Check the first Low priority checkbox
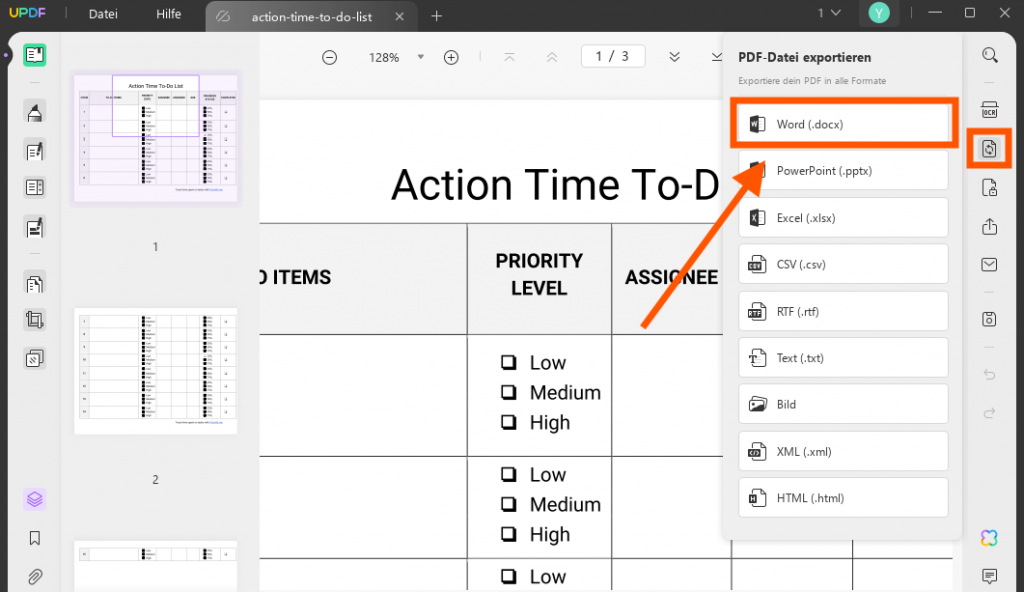This screenshot has height=592, width=1024. click(508, 362)
